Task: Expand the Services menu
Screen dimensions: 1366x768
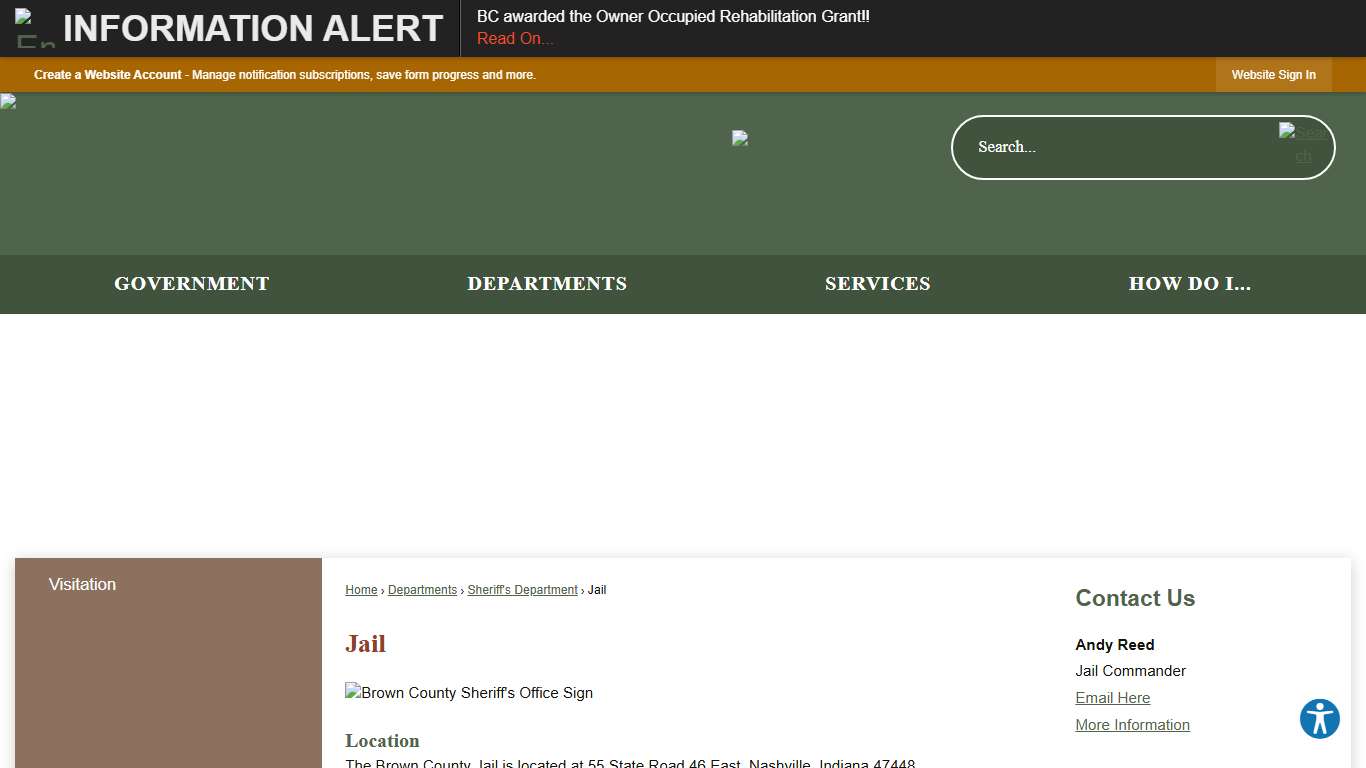Action: pos(877,284)
